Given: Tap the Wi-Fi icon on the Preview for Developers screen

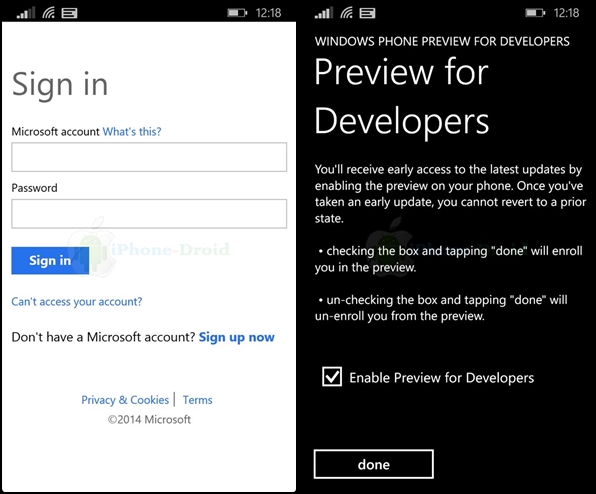Looking at the screenshot, I should click(x=346, y=13).
